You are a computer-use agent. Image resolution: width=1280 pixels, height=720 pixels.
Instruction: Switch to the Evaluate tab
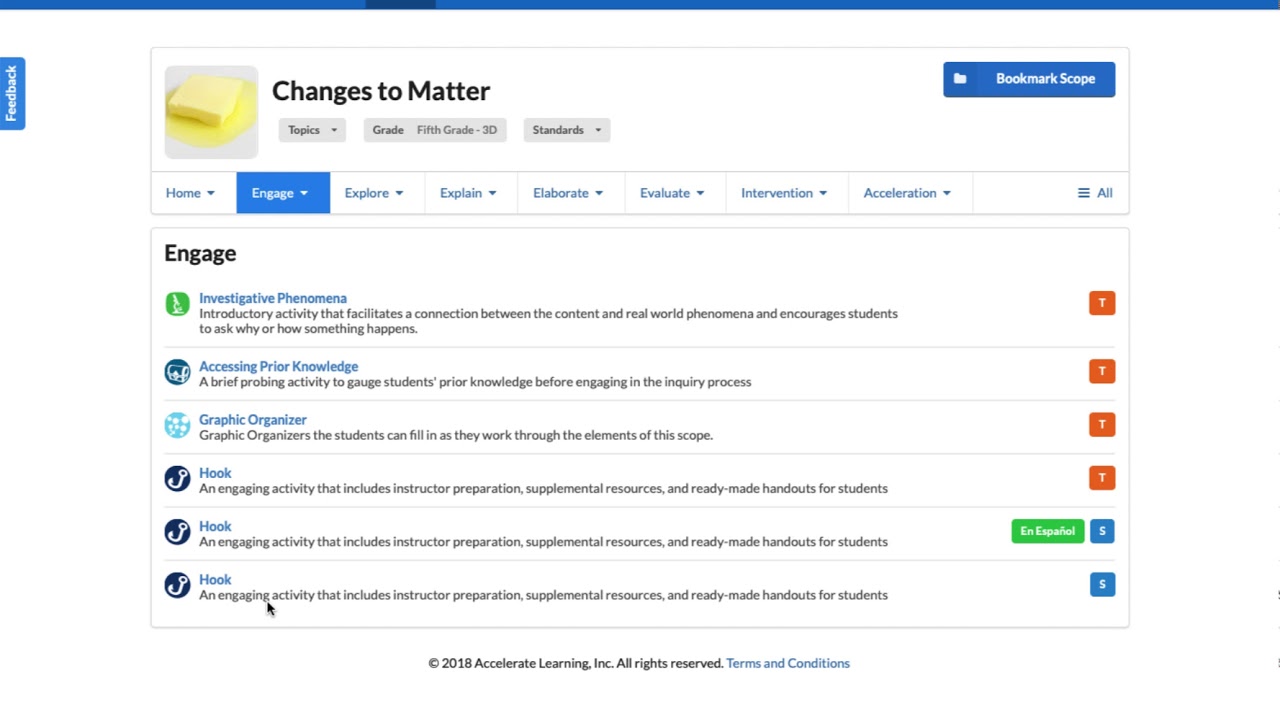coord(672,193)
